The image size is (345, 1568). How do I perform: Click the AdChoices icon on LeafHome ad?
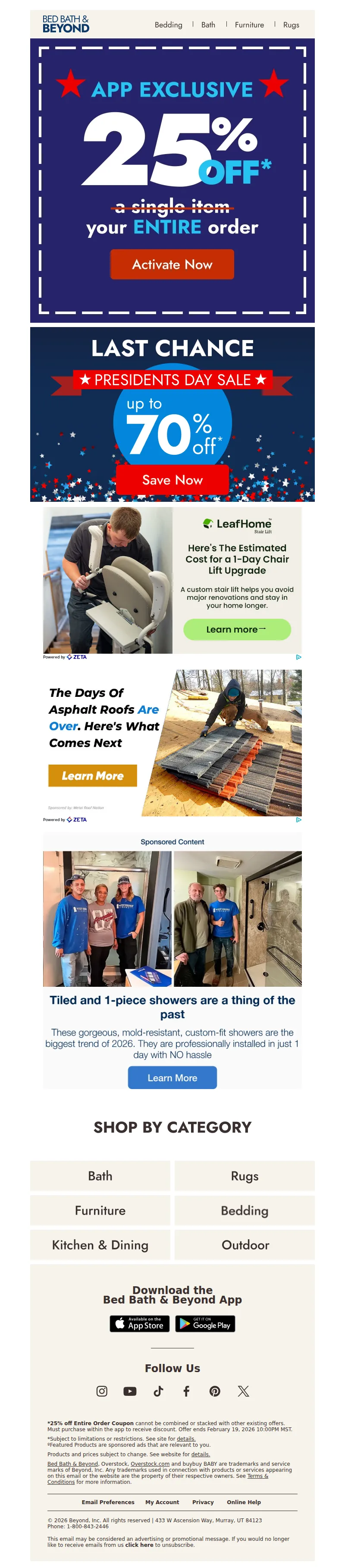point(299,657)
